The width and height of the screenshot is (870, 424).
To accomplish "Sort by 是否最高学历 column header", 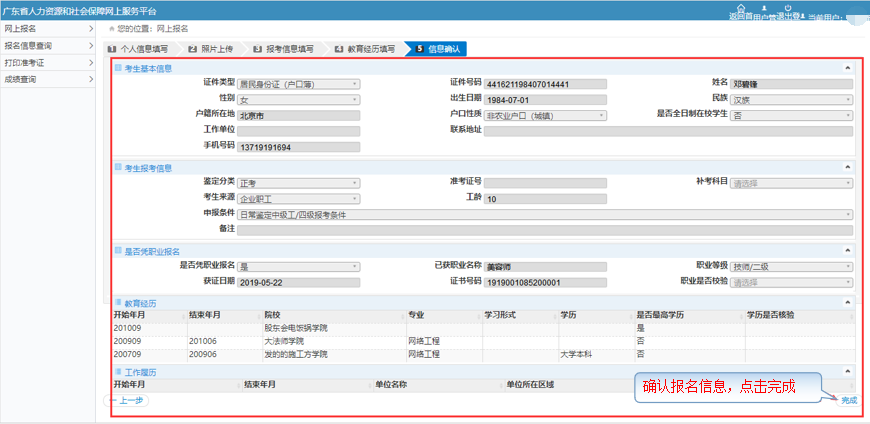I will point(690,315).
